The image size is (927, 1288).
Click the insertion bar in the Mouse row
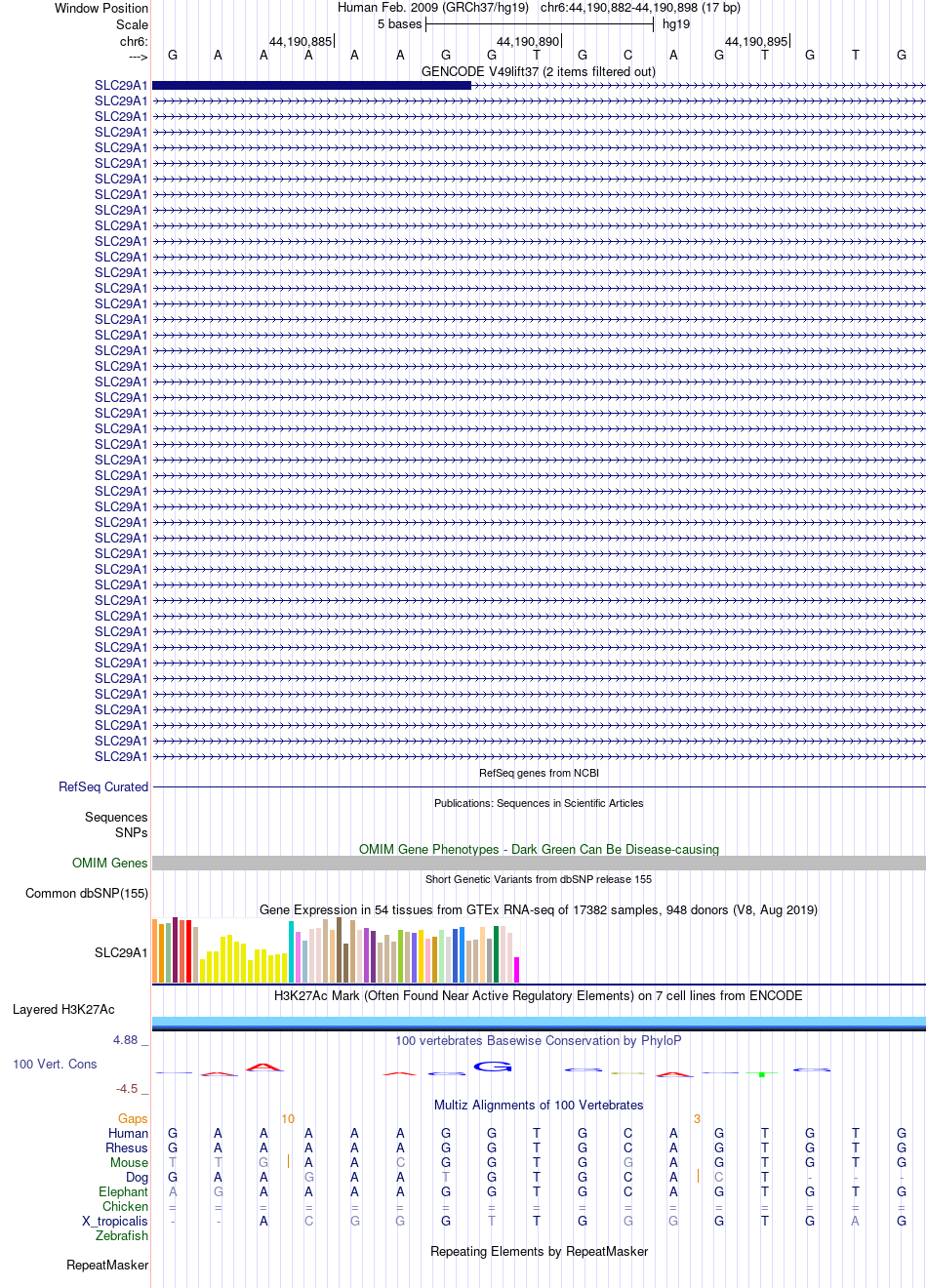point(288,1161)
